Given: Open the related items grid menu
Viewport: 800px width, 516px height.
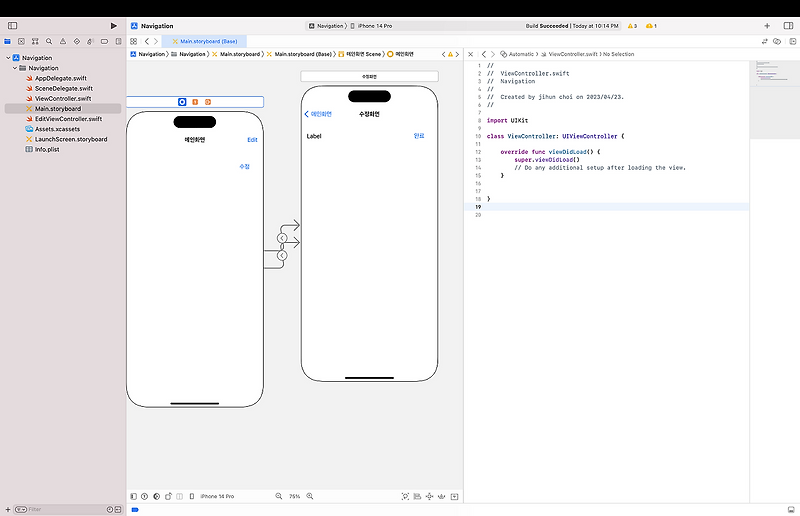Looking at the screenshot, I should click(134, 41).
